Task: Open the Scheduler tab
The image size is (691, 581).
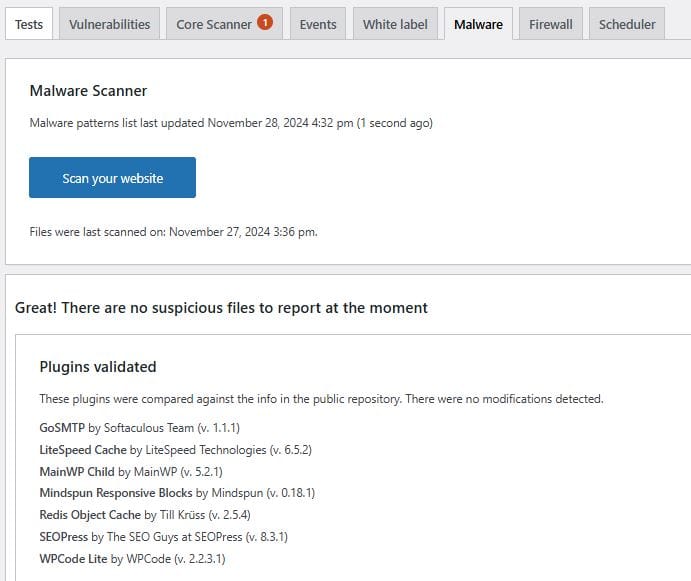Action: point(627,24)
